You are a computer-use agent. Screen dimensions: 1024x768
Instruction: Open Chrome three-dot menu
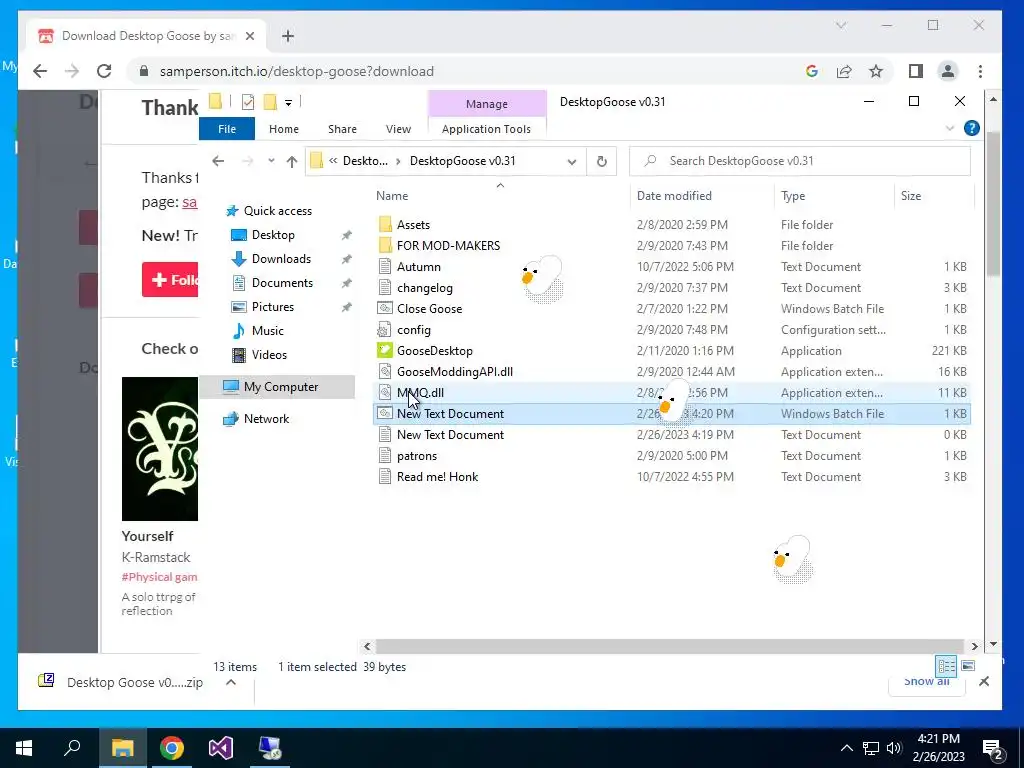tap(980, 71)
